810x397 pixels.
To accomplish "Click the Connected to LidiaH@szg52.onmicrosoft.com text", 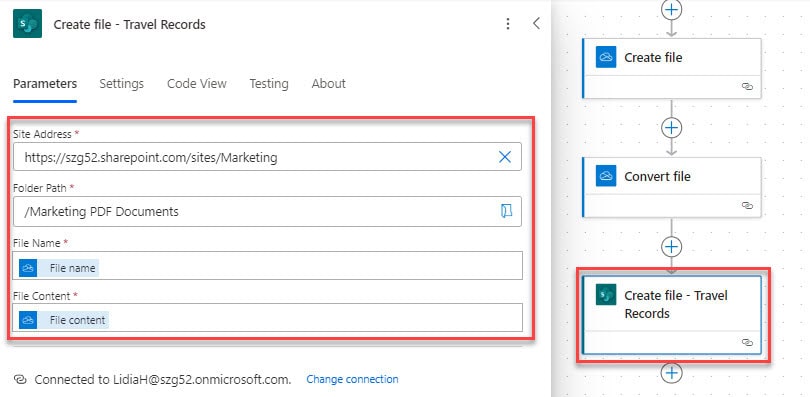I will 163,379.
